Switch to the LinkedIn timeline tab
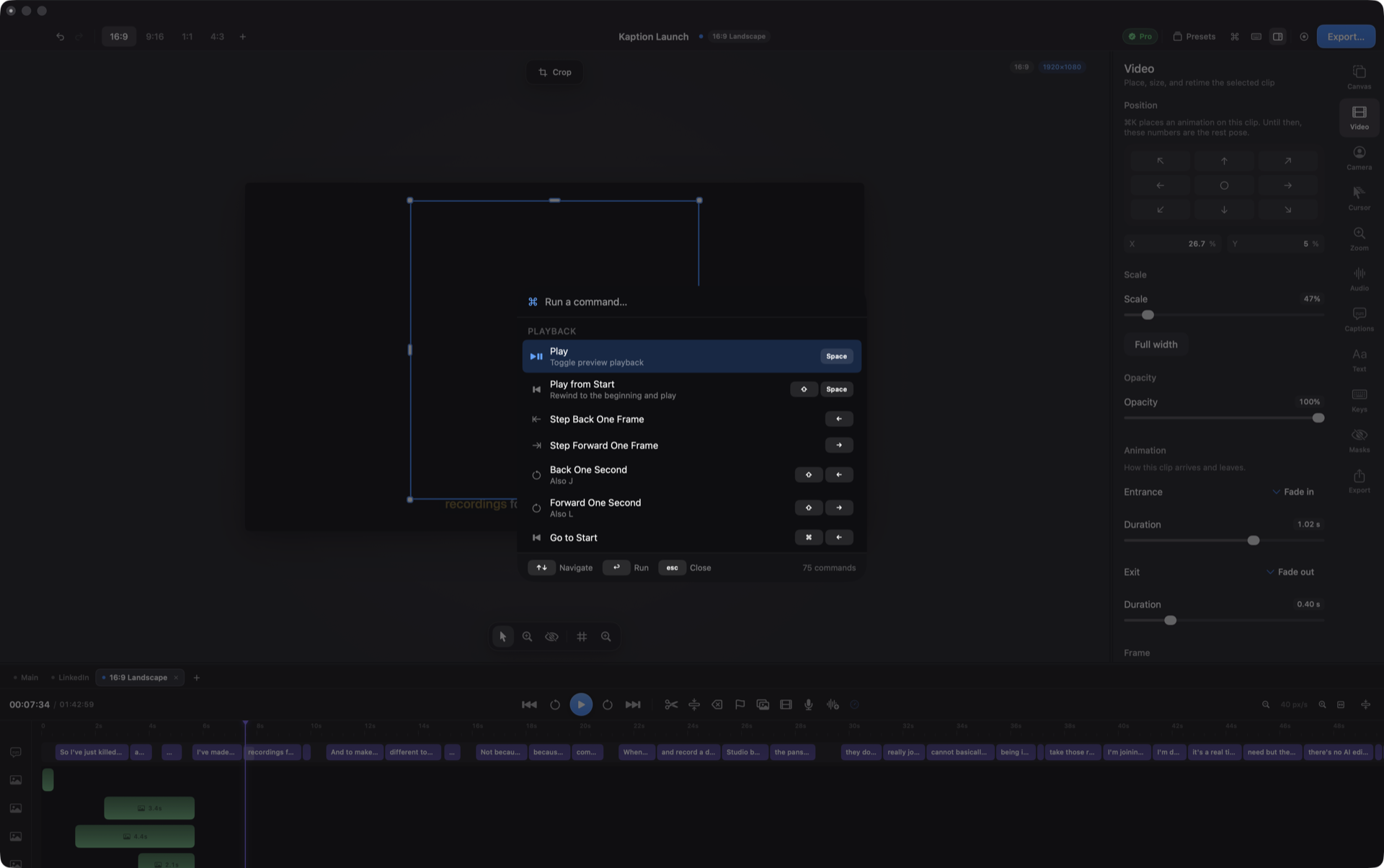The width and height of the screenshot is (1384, 868). (69, 678)
